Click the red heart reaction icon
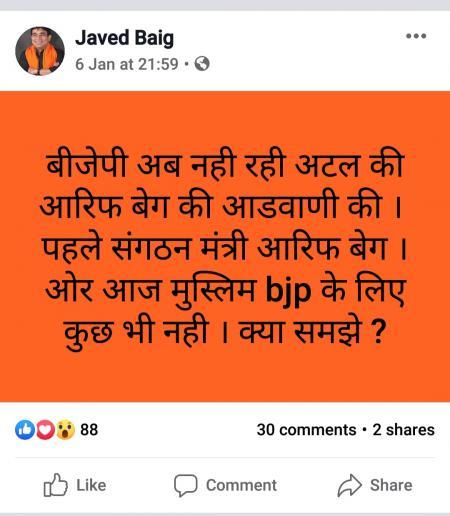 45,430
